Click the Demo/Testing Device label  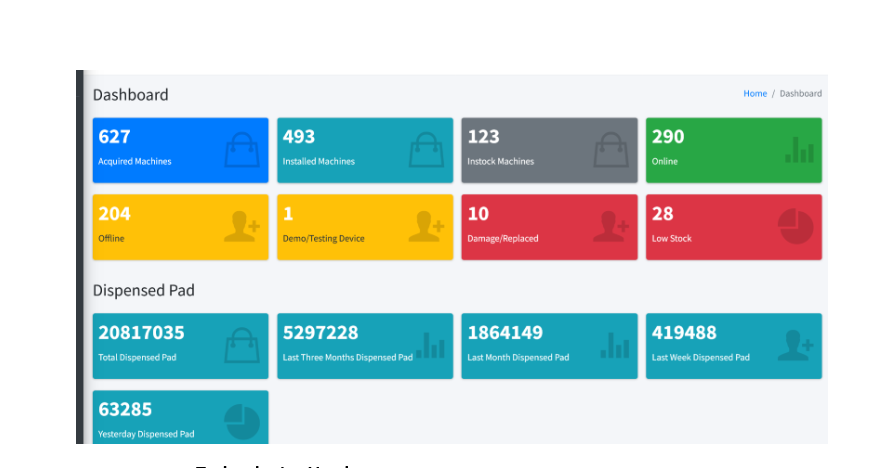(324, 239)
